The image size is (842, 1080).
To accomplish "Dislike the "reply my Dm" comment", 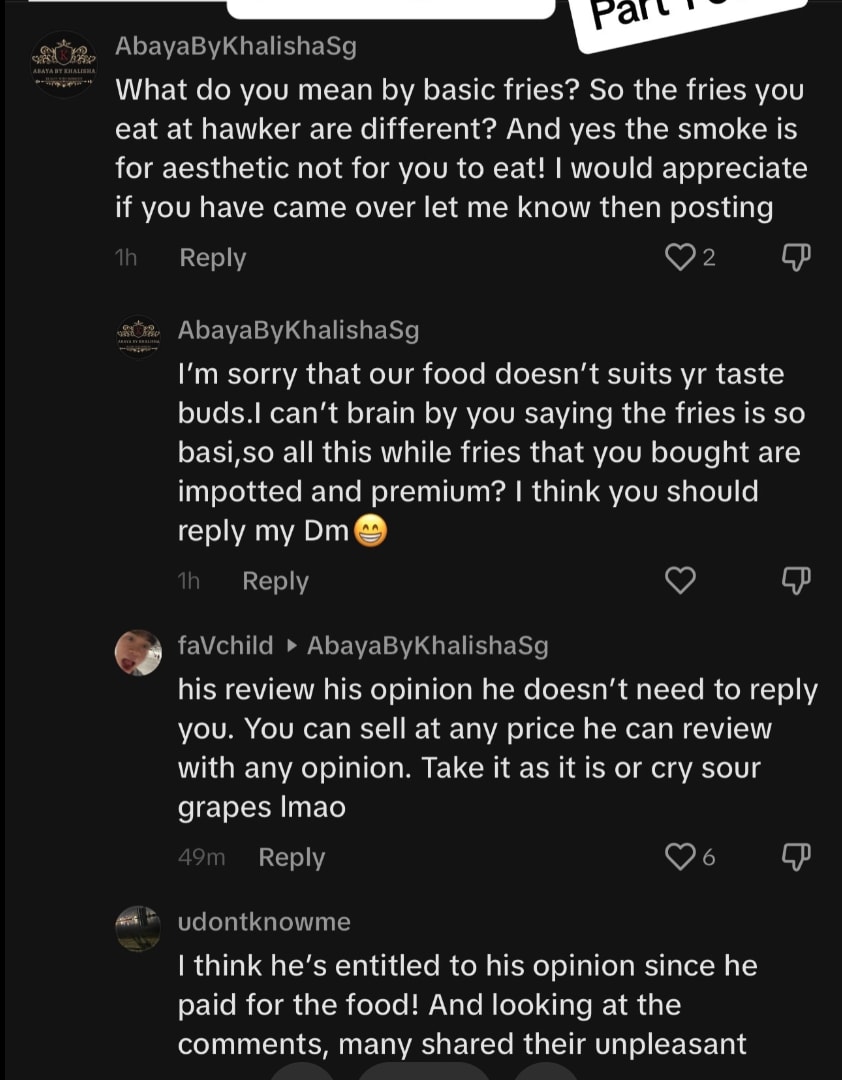I will 795,580.
